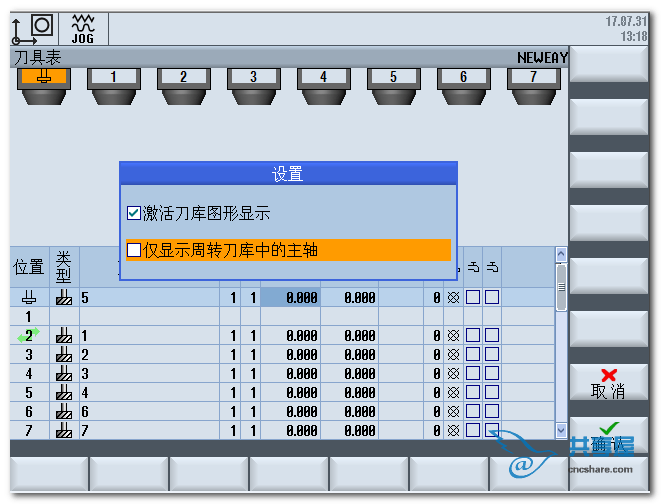Select magazine pocket 1 graphic
Screen dimensions: 661x504
(114, 86)
